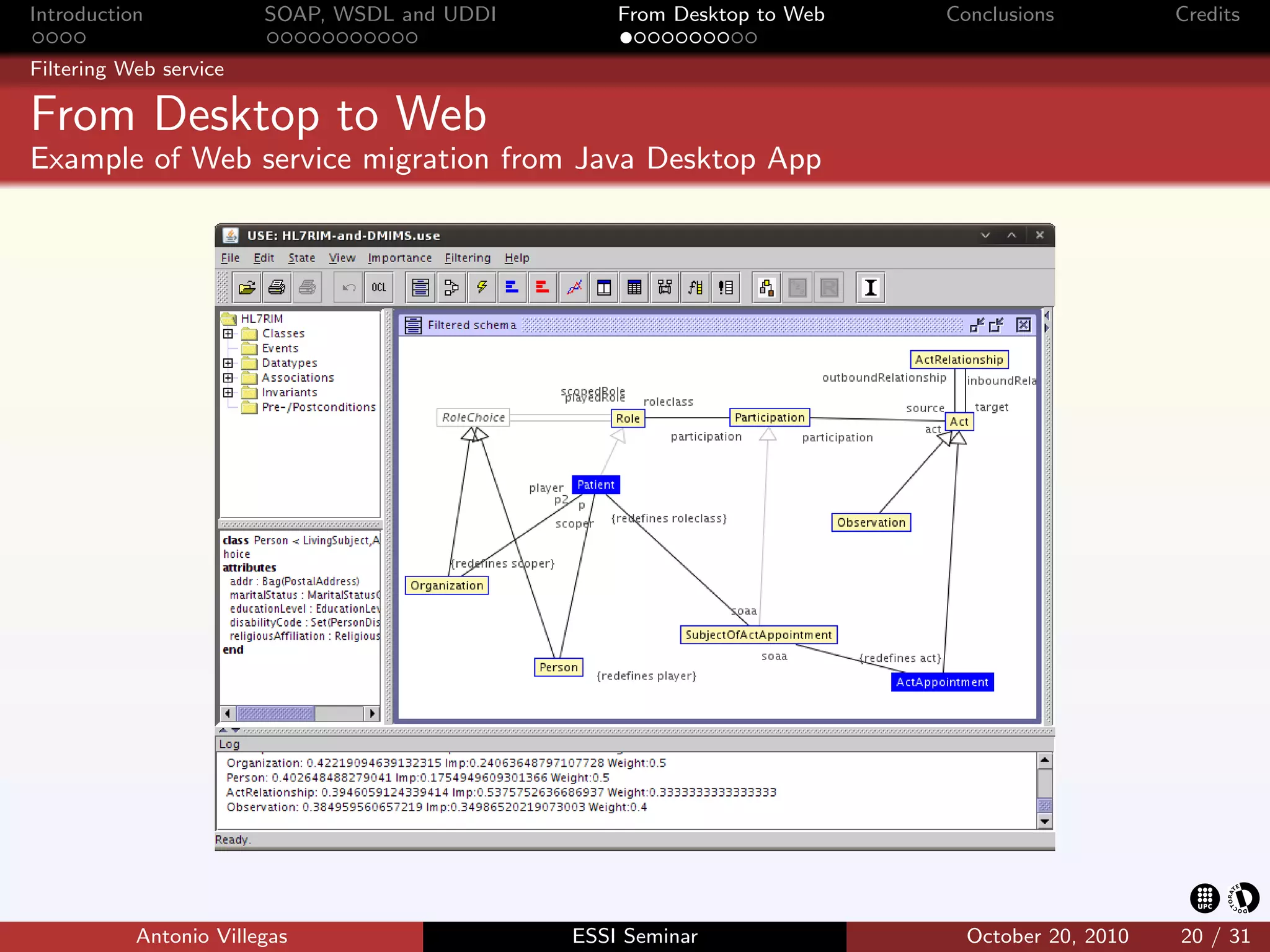Click the log scrollbar down arrow

coord(1045,822)
